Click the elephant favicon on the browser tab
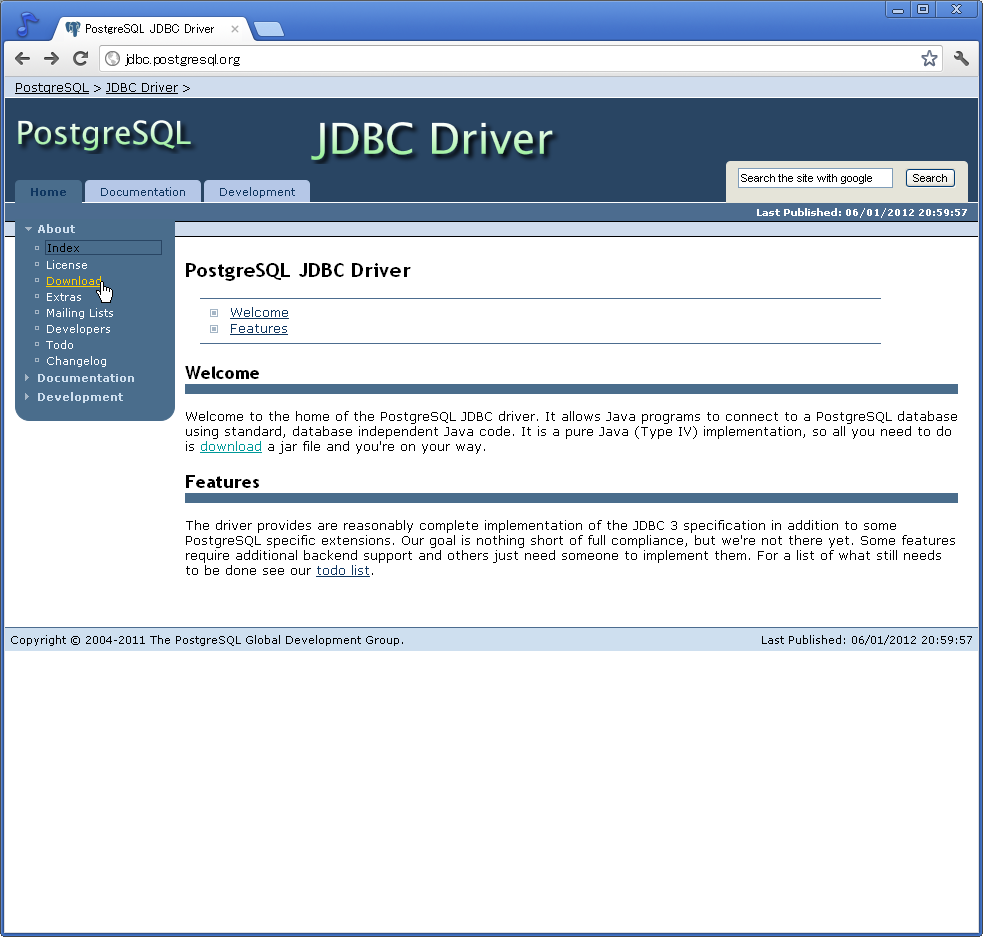This screenshot has width=983, height=937. tap(73, 28)
